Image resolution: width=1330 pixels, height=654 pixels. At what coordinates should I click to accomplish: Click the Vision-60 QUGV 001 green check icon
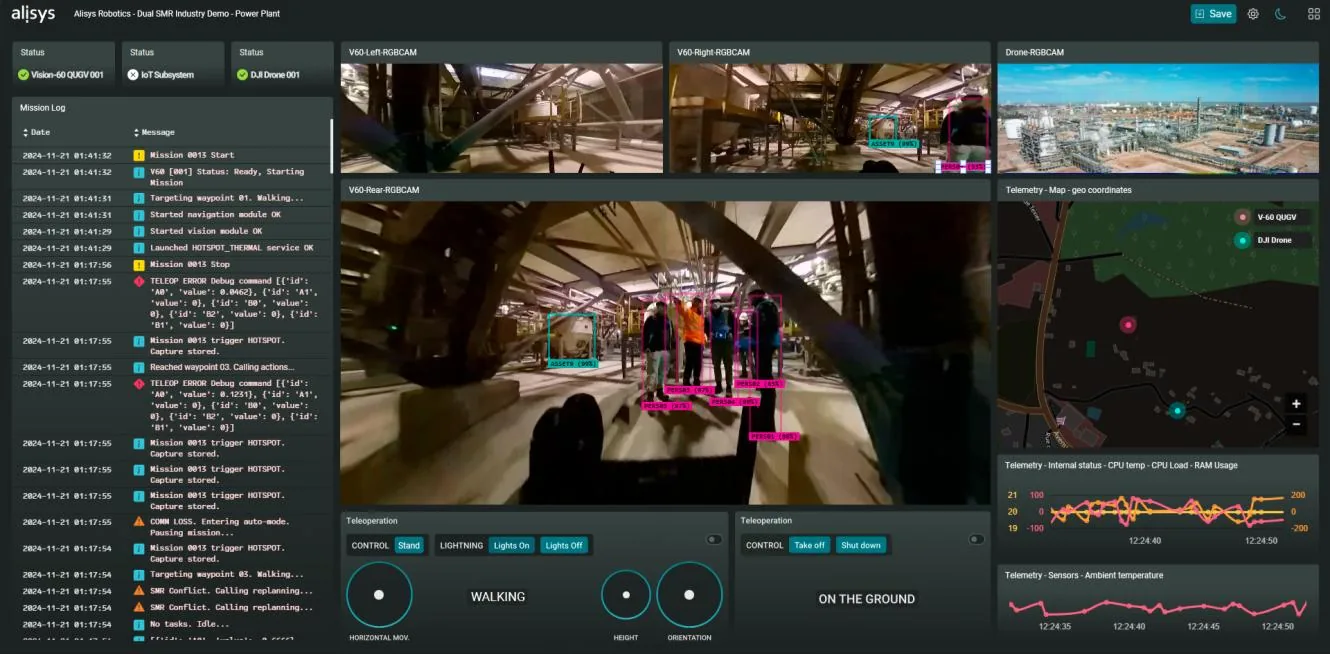click(23, 74)
